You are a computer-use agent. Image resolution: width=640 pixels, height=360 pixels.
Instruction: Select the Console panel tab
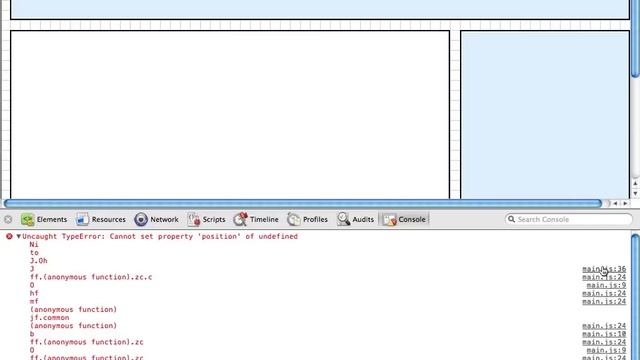coord(404,220)
